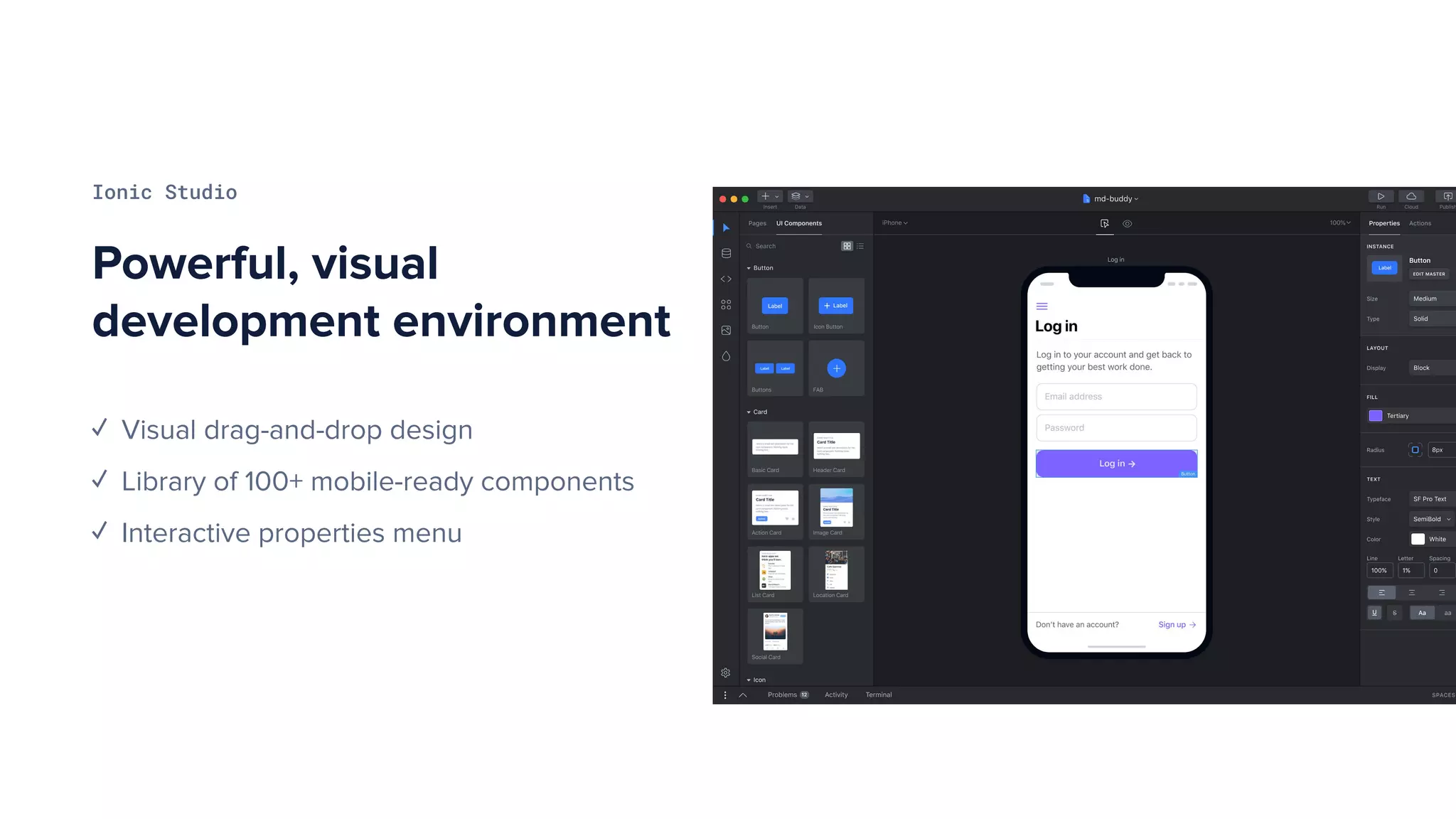1456x819 pixels.
Task: Toggle underline text formatting
Action: point(1374,613)
